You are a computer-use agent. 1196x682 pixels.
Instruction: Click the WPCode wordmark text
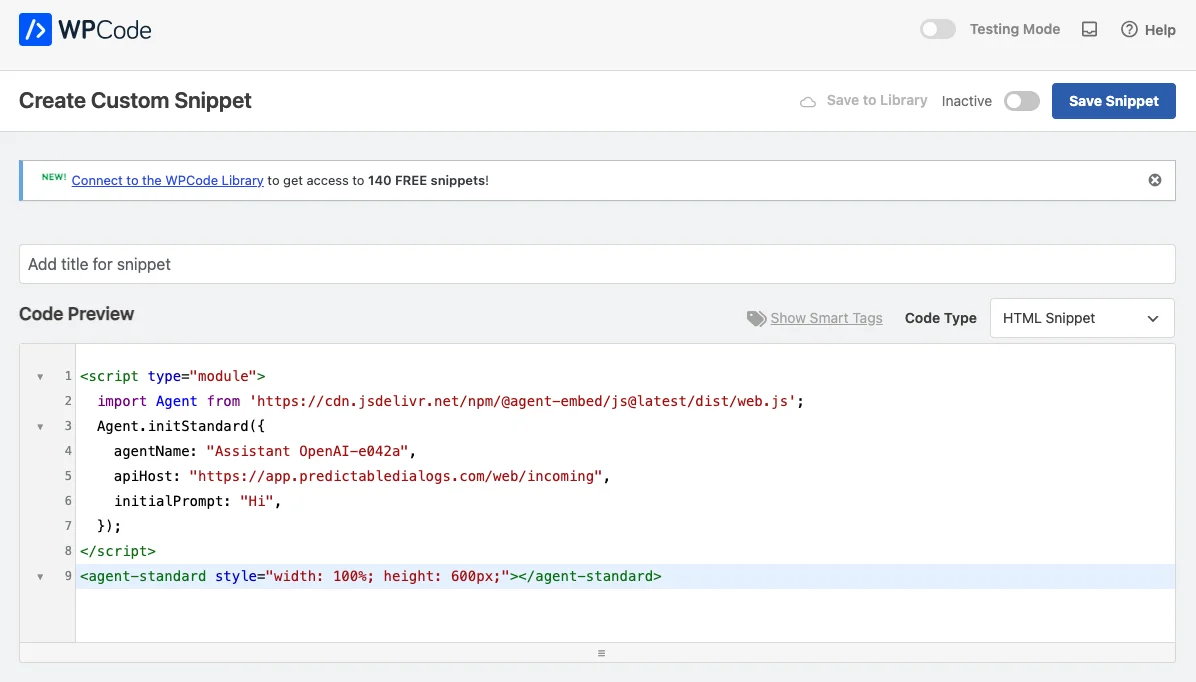[105, 30]
